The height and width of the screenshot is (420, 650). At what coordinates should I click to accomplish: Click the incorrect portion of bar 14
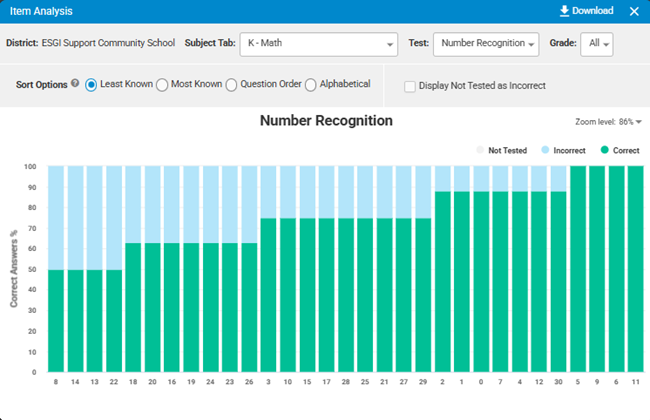coord(74,217)
